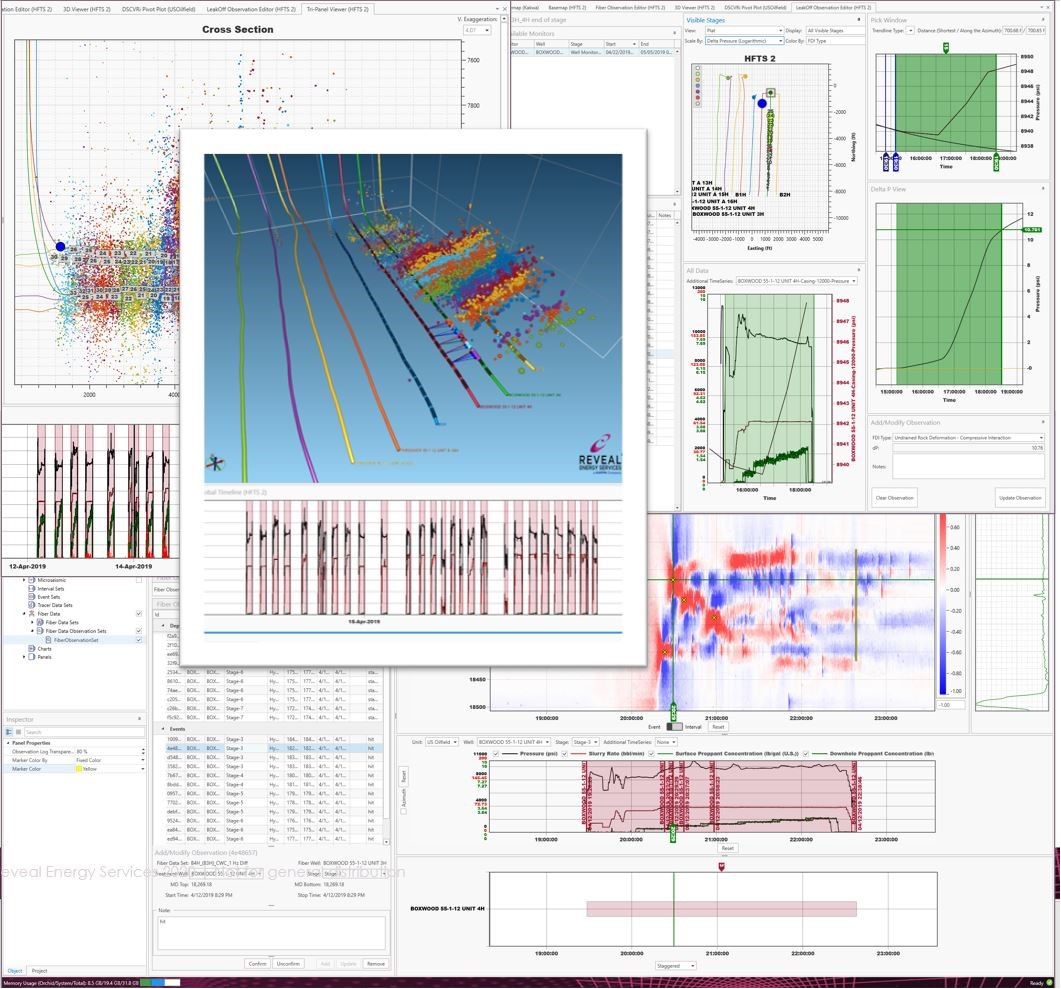The height and width of the screenshot is (989, 1061).
Task: Open the LeakOff Observation Editor tab on the left
Action: pyautogui.click(x=251, y=9)
